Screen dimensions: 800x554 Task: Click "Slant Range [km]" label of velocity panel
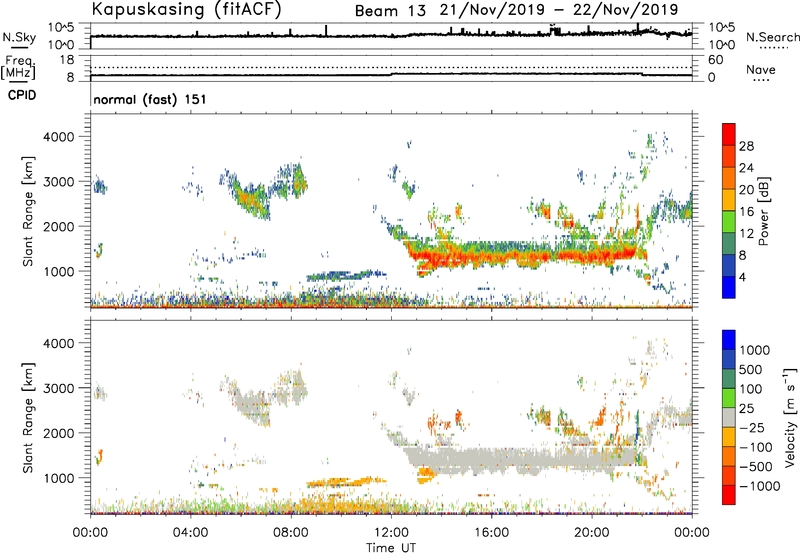pyautogui.click(x=28, y=418)
